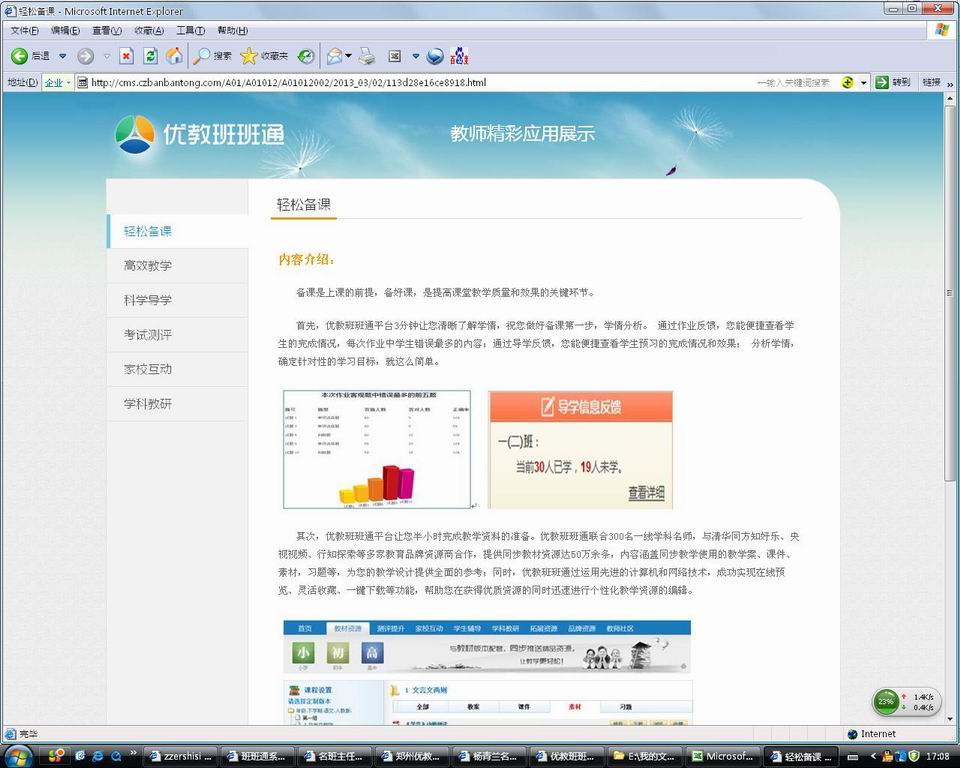Screen dimensions: 960x768
Task: Go to the Home page icon
Action: [x=174, y=56]
